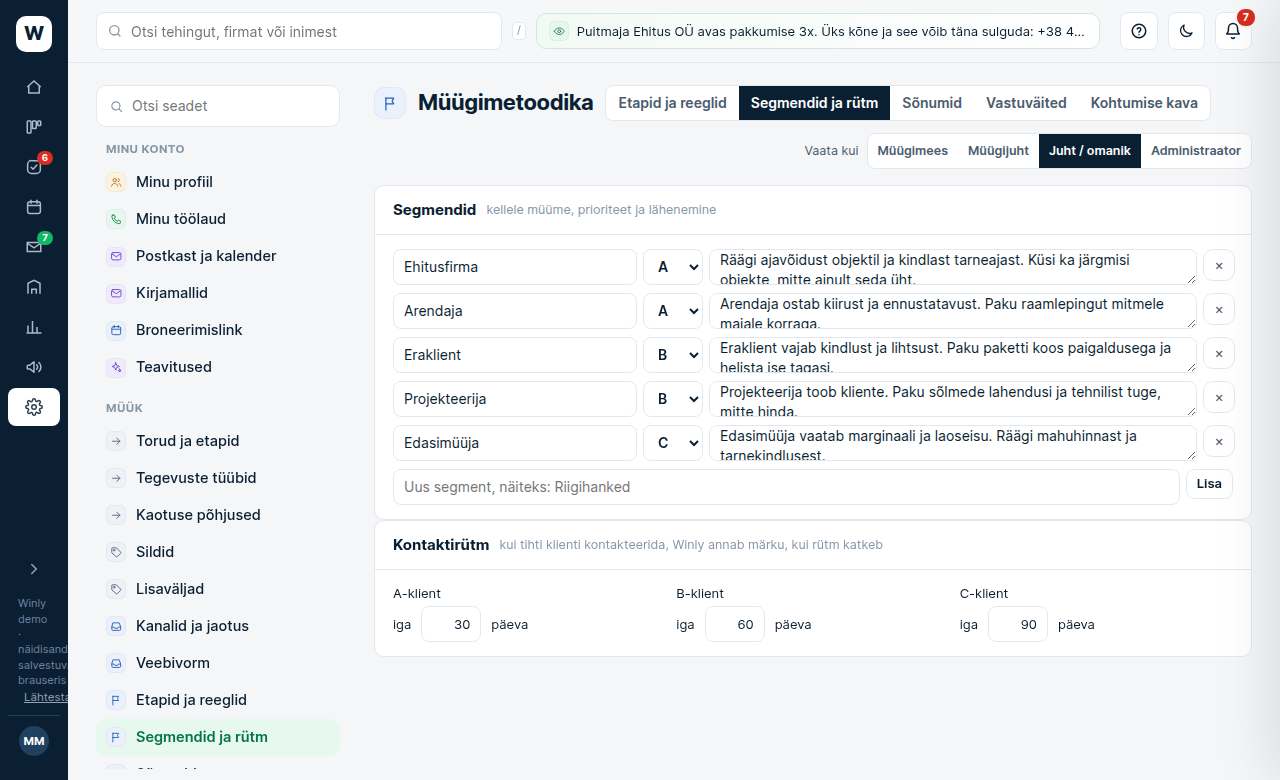Open priority dropdown for Arendaja
Viewport: 1280px width, 780px height.
(673, 311)
